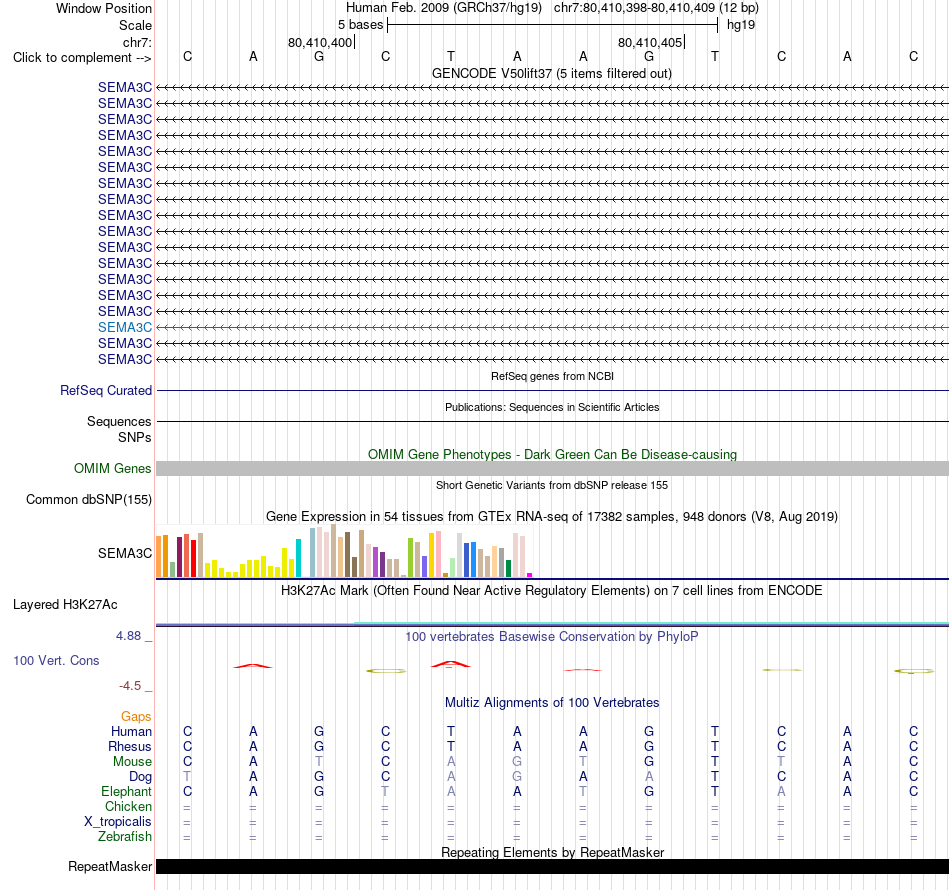Click the 'Human Feb. 2009 (GRCh37/hg19)' assembly text
This screenshot has height=890, width=950.
tap(443, 8)
